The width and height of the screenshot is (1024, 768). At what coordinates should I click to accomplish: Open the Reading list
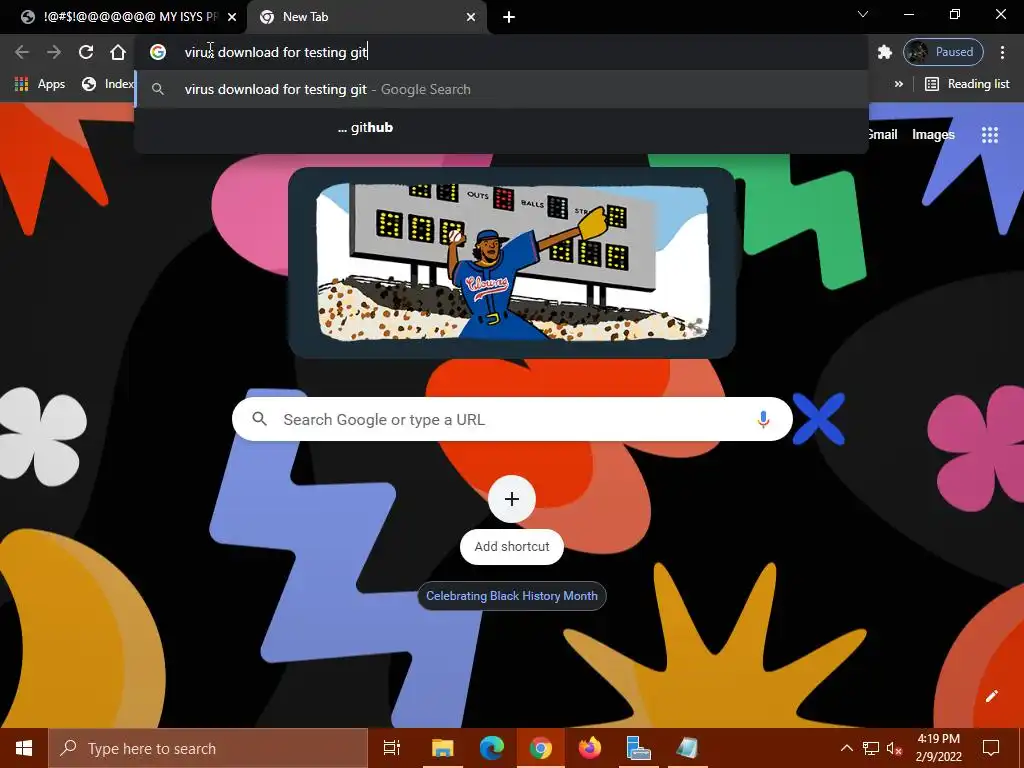coord(967,84)
